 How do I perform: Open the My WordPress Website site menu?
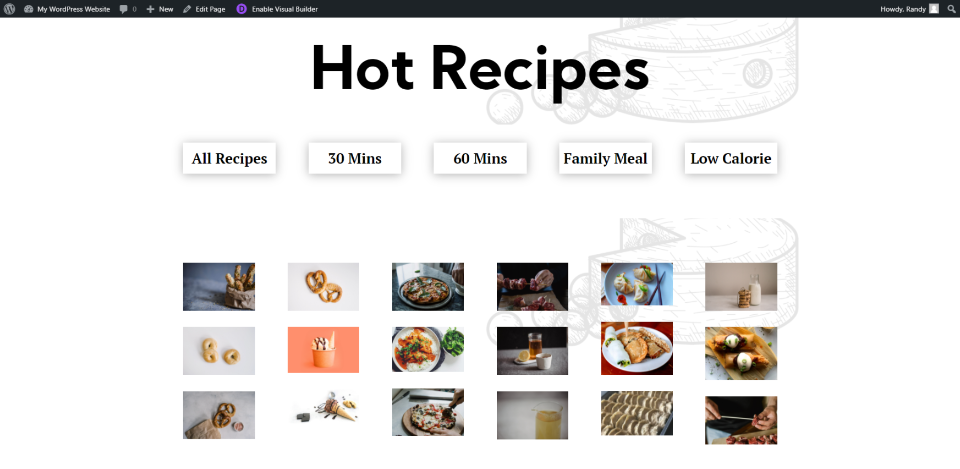coord(67,9)
